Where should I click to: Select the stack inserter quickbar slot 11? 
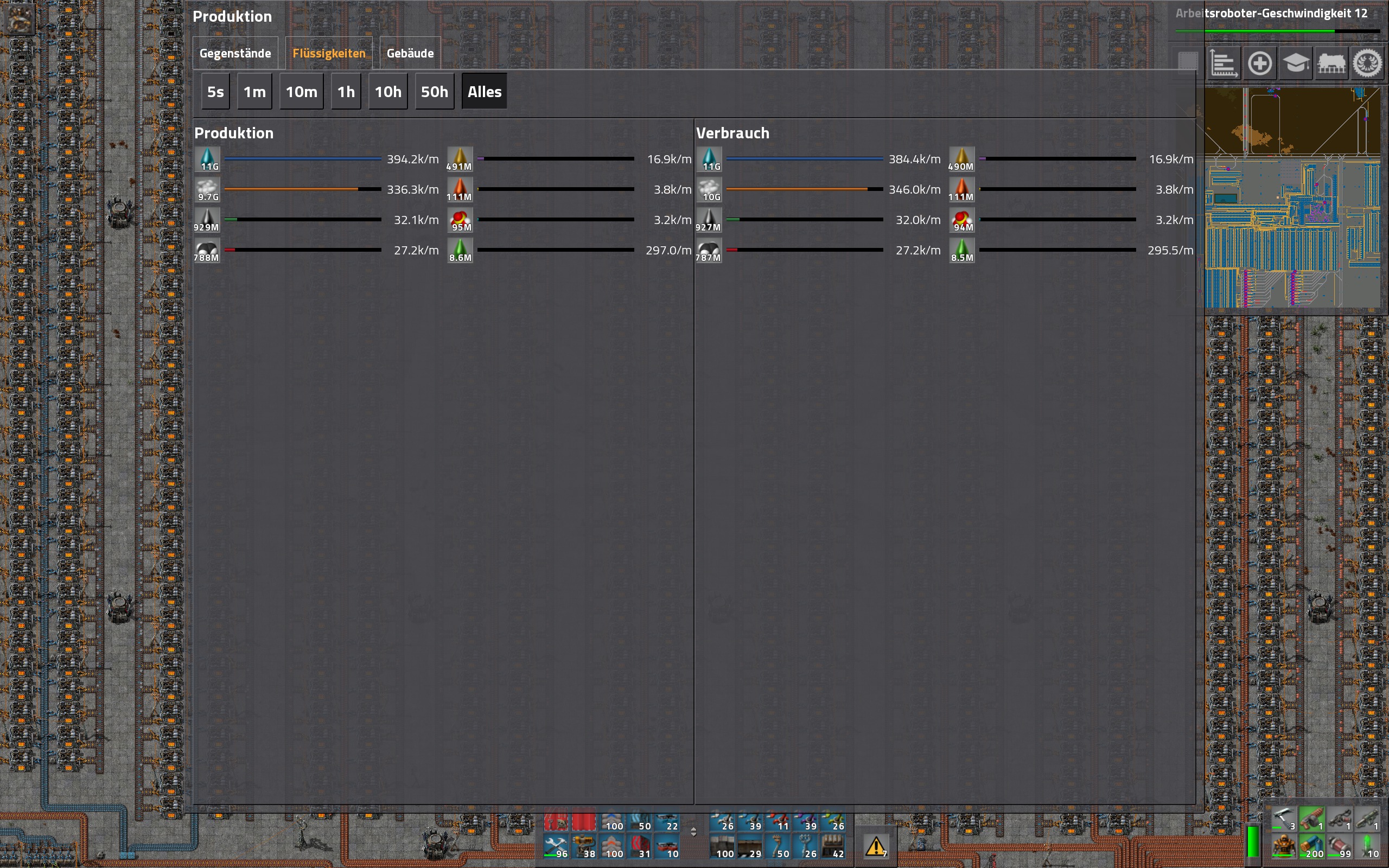[x=778, y=820]
